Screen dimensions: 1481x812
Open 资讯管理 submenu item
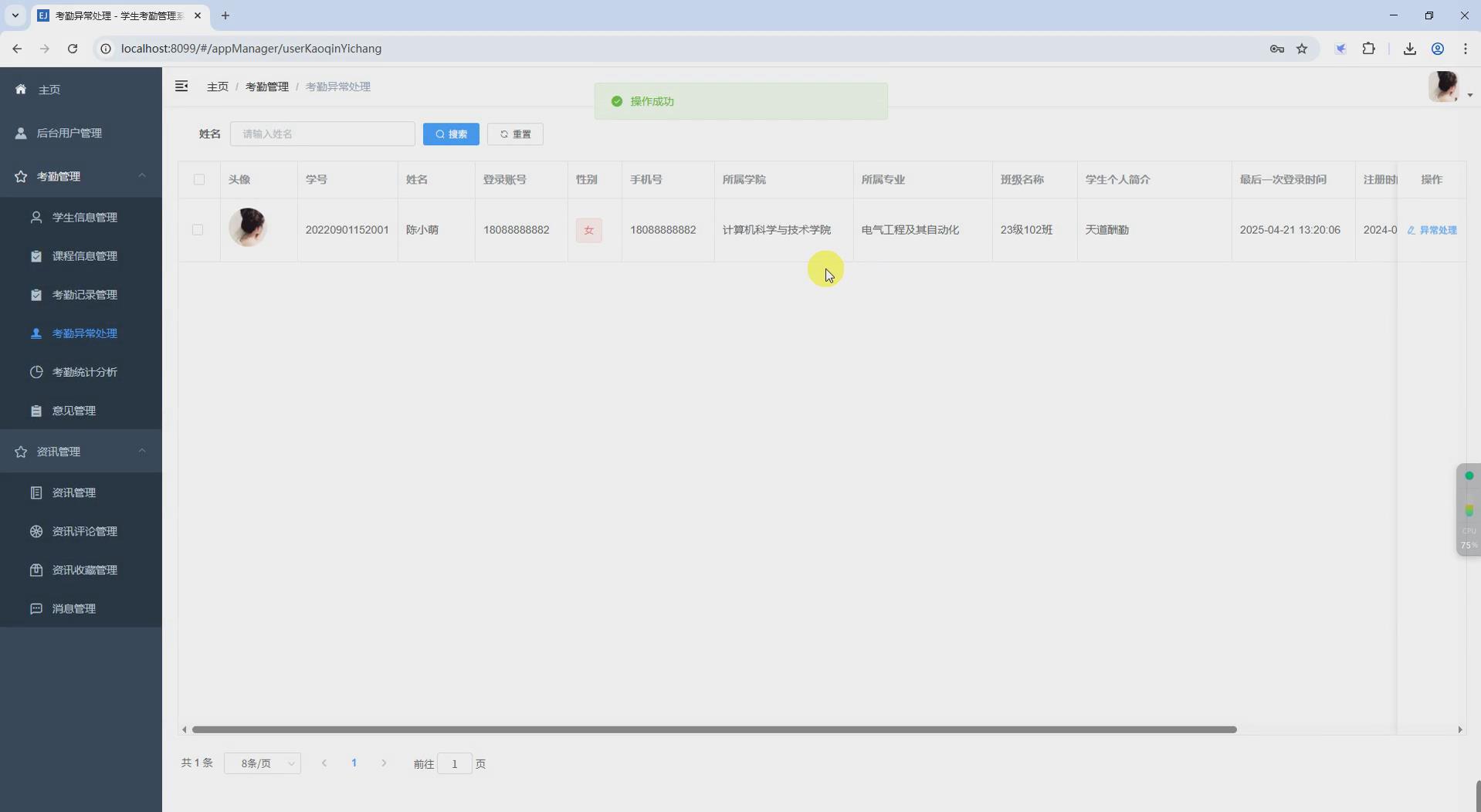click(81, 492)
